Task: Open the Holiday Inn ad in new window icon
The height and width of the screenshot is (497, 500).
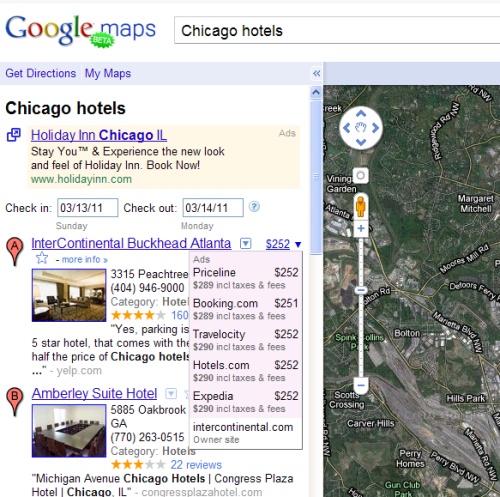Action: [x=14, y=135]
